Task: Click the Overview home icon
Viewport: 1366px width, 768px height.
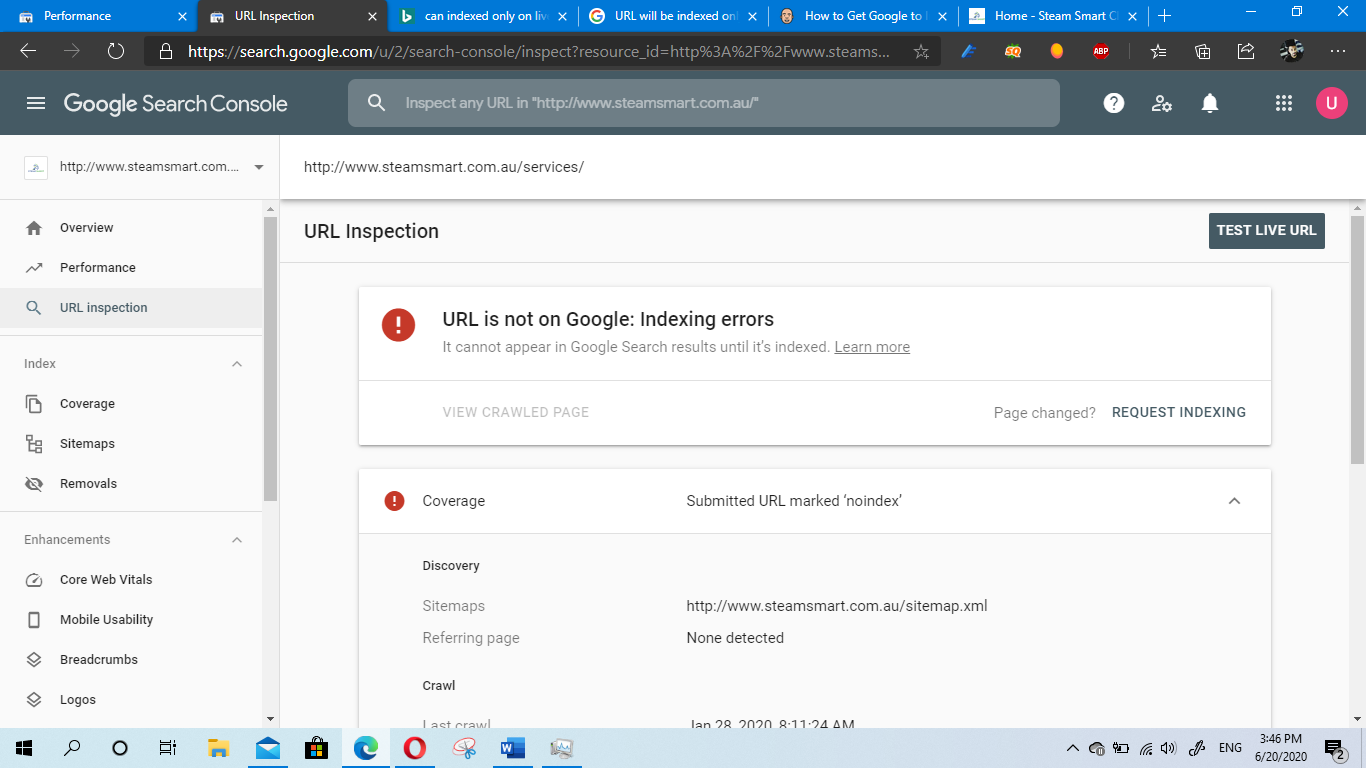Action: coord(34,228)
